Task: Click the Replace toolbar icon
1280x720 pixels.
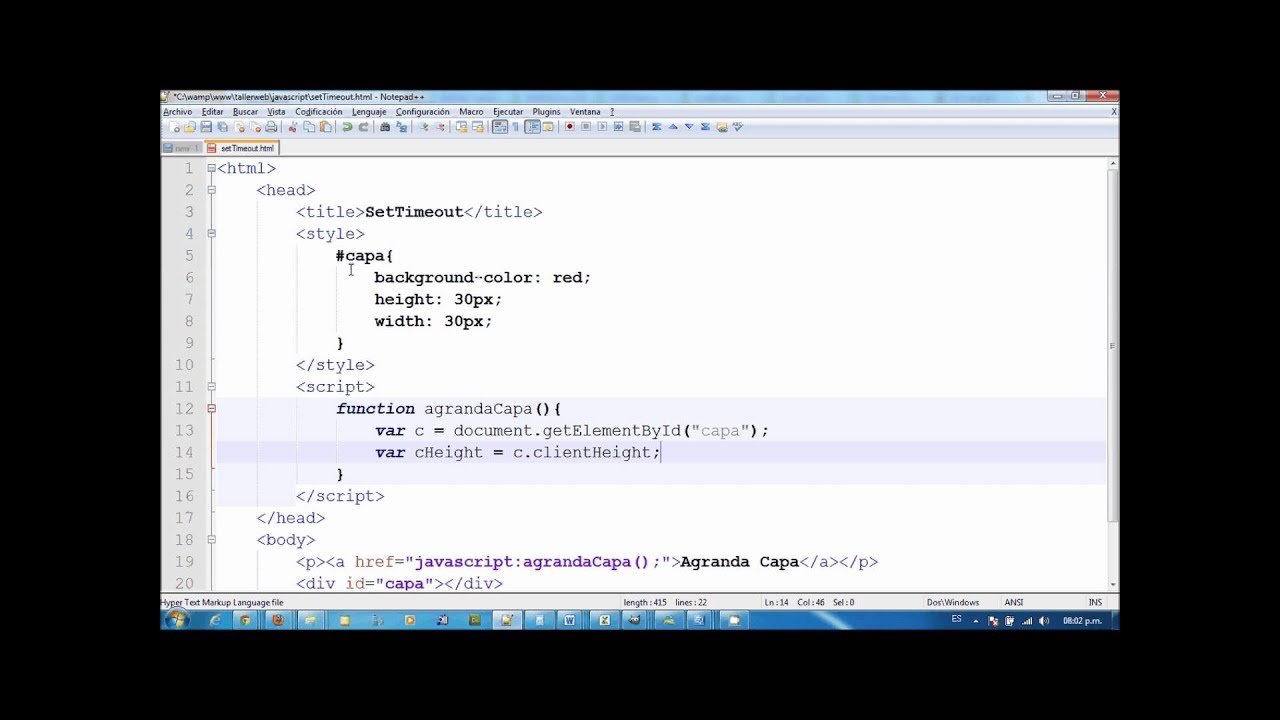Action: click(401, 127)
